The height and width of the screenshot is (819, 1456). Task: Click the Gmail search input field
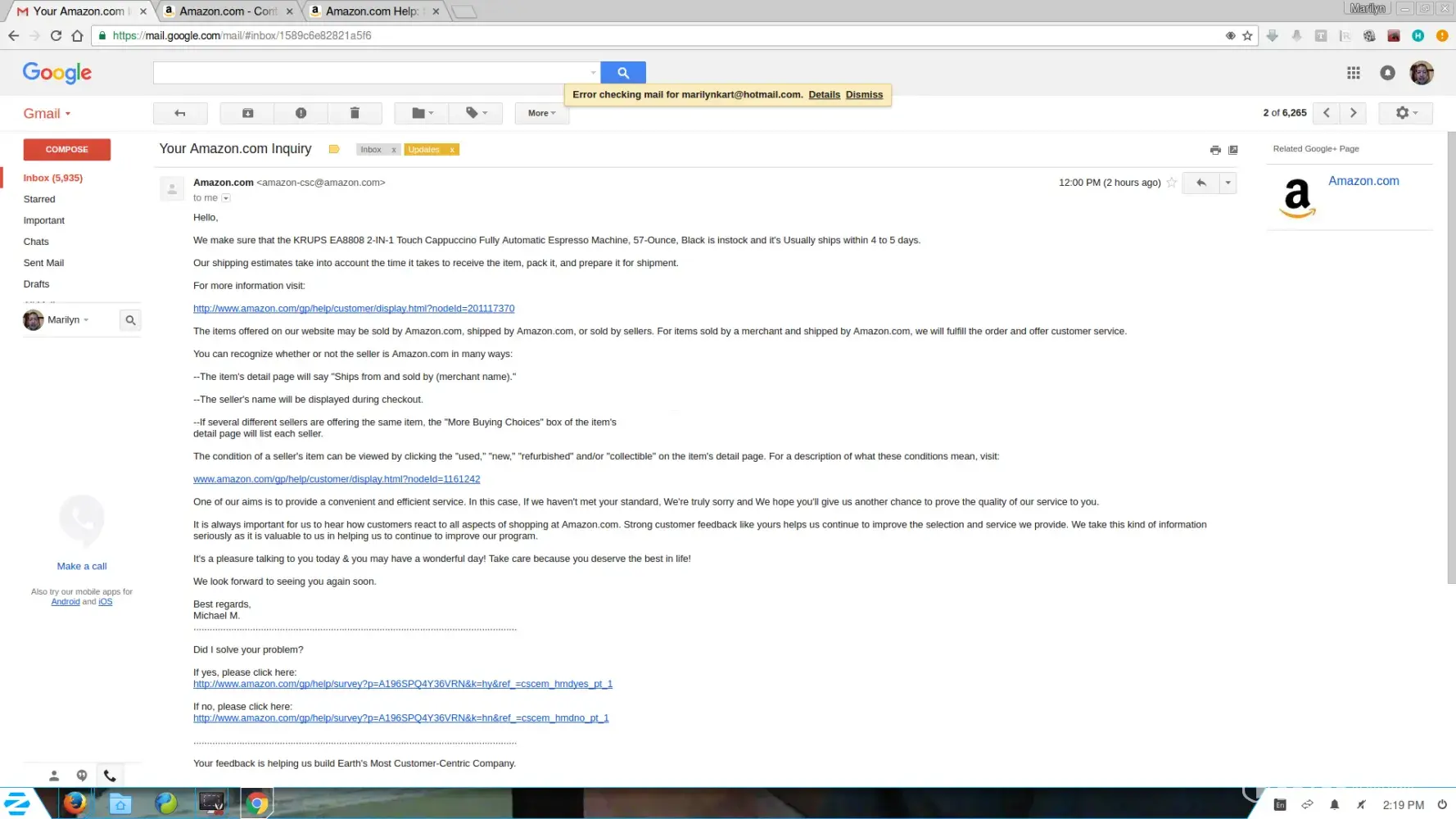point(371,73)
